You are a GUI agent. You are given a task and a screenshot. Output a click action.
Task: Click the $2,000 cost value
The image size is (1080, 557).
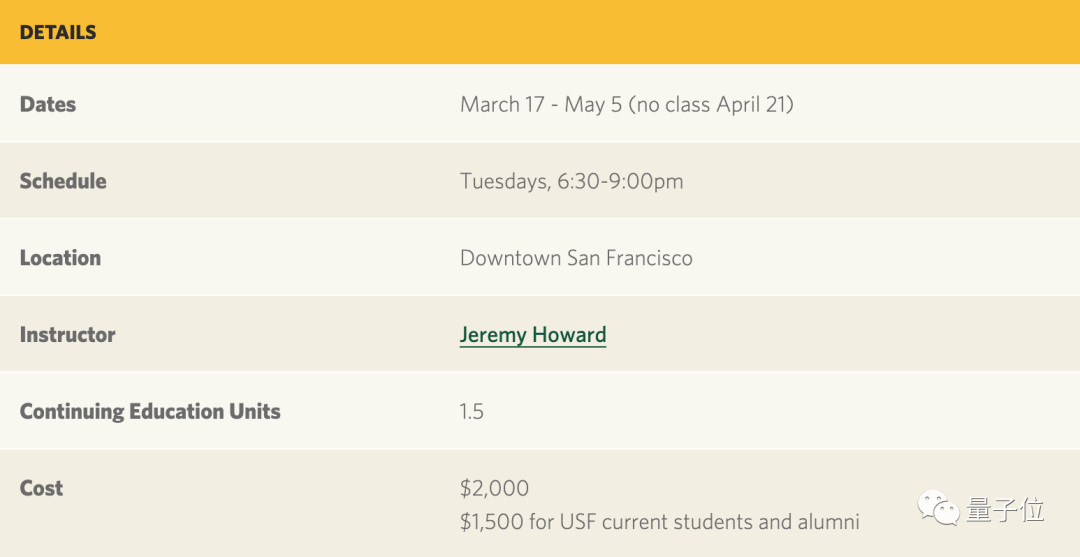tap(494, 488)
